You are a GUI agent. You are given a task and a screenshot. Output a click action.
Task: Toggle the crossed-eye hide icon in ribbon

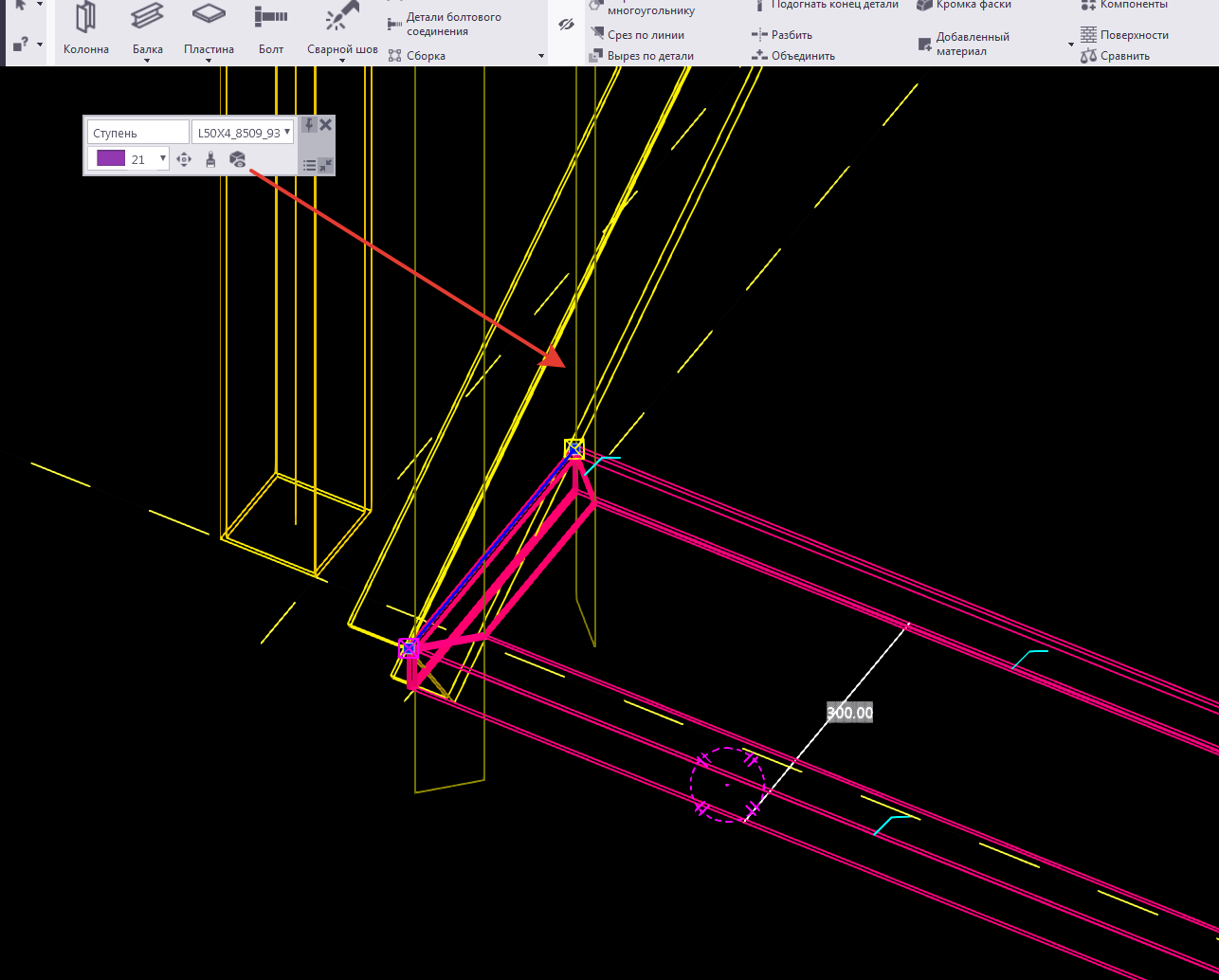tap(567, 25)
